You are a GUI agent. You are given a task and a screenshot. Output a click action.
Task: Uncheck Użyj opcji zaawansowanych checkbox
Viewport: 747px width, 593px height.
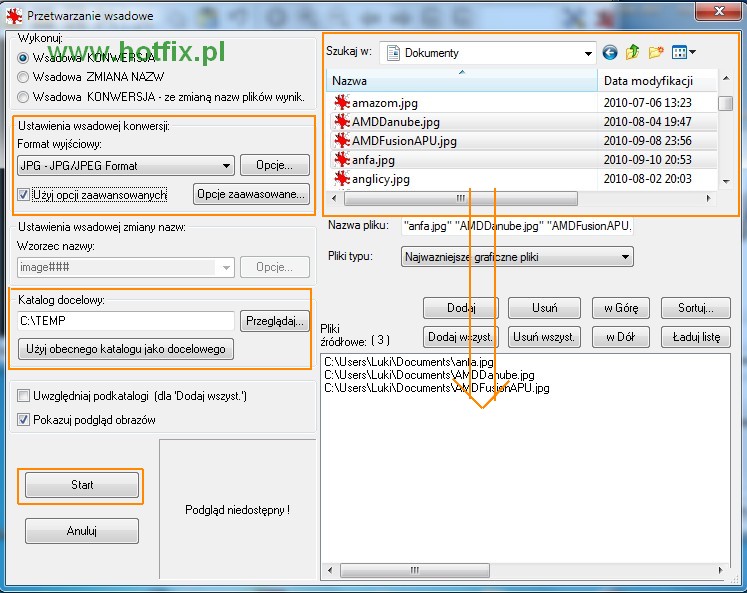(24, 194)
